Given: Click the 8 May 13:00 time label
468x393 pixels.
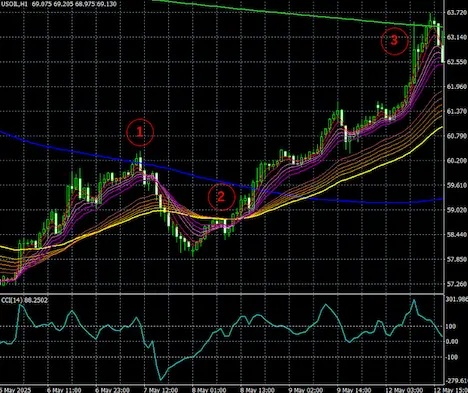Looking at the screenshot, I should pyautogui.click(x=257, y=390).
